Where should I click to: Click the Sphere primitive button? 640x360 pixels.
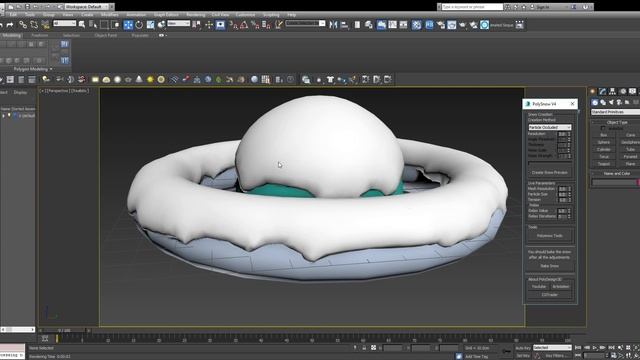604,142
